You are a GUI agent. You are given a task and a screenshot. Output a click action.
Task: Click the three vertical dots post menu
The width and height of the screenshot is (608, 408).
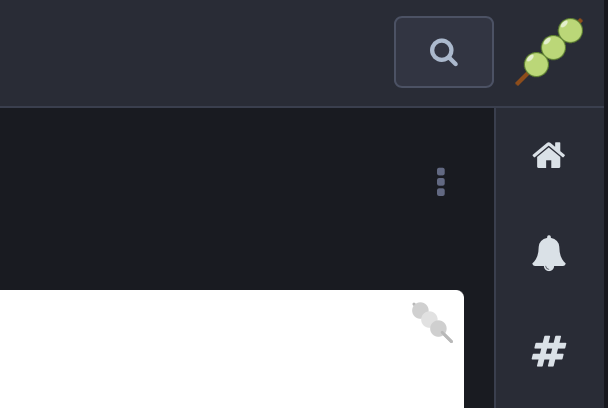click(441, 182)
